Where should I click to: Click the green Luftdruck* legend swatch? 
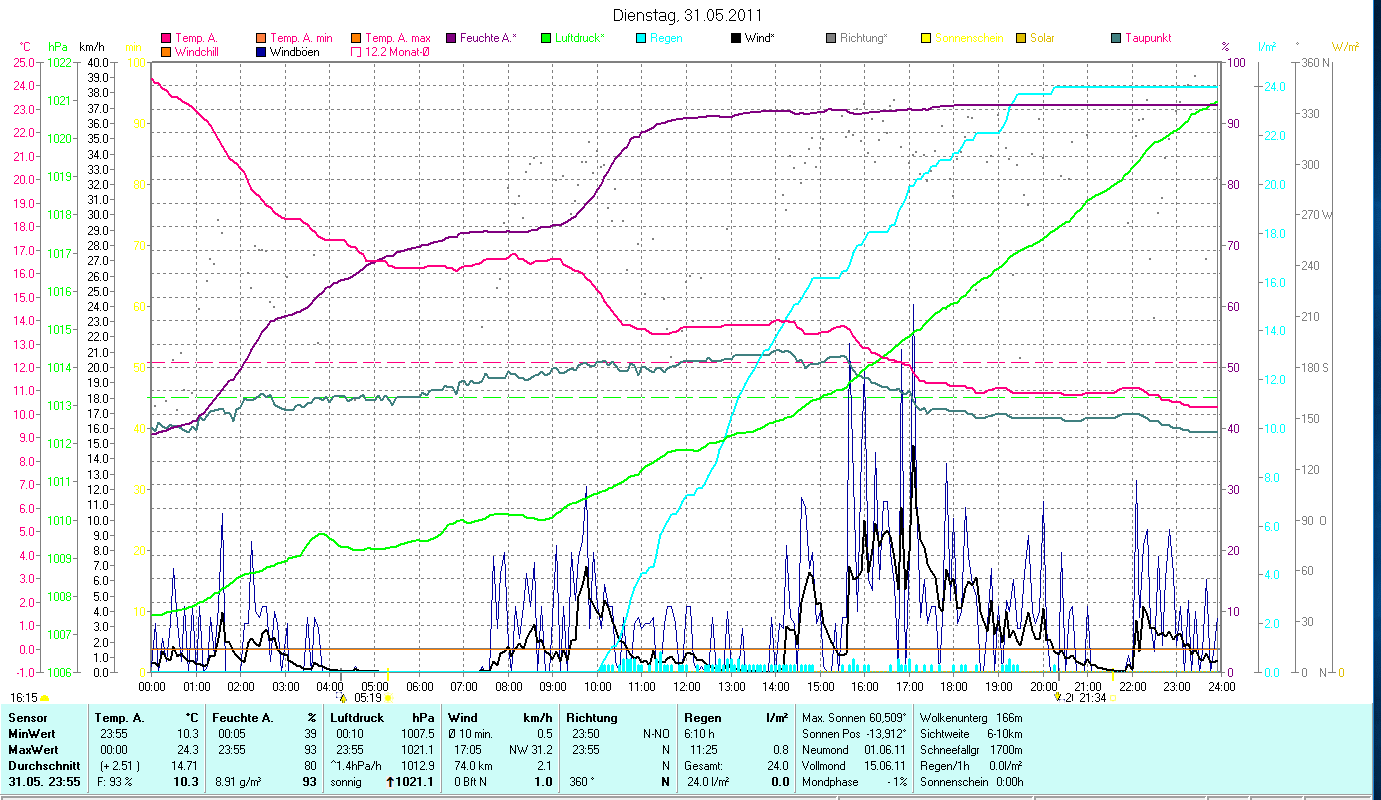545,38
